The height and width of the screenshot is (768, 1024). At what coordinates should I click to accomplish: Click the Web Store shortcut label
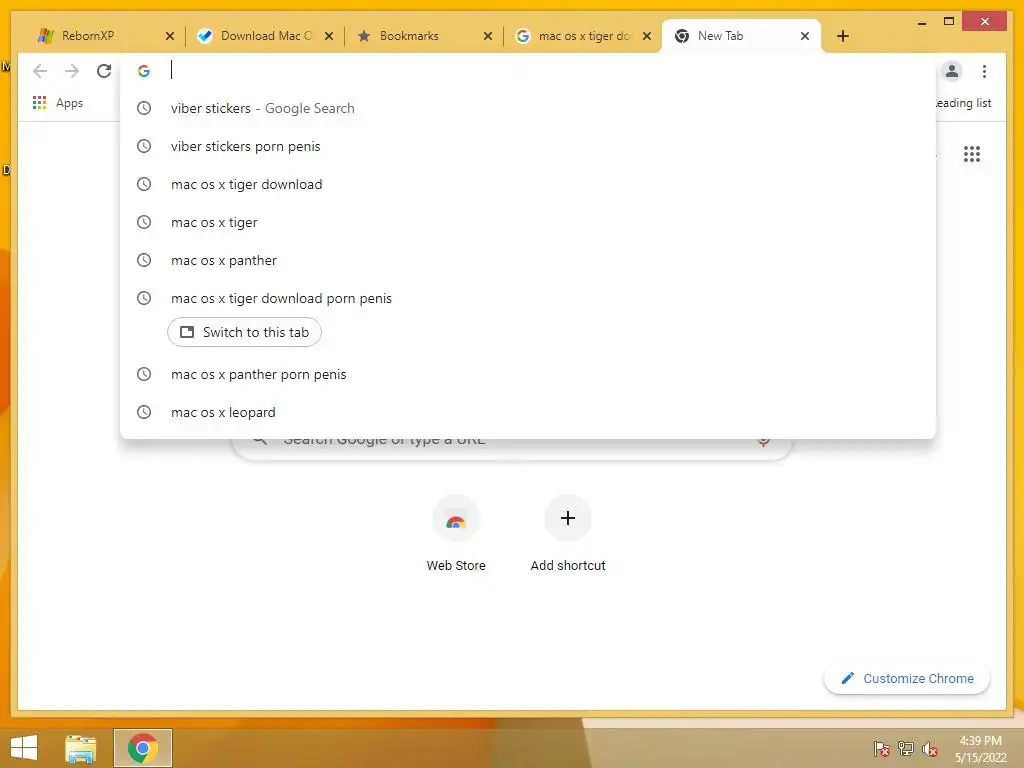(456, 566)
